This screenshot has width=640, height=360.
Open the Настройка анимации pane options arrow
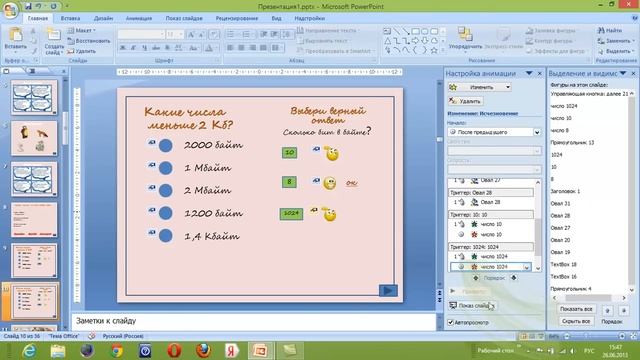(x=529, y=73)
